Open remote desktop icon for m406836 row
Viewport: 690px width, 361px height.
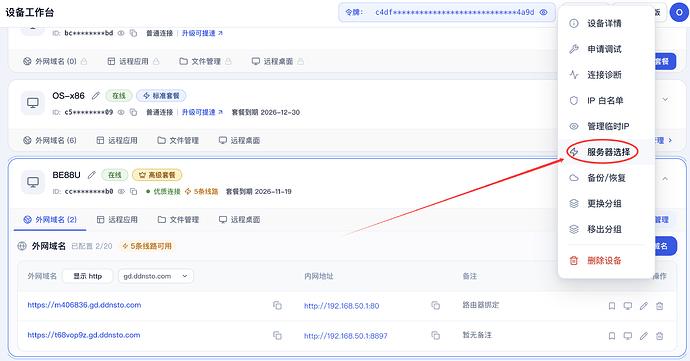pyautogui.click(x=628, y=306)
